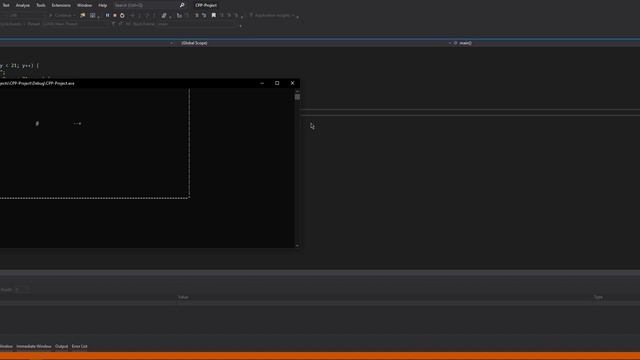
Task: Open the Tools menu
Action: pos(41,5)
